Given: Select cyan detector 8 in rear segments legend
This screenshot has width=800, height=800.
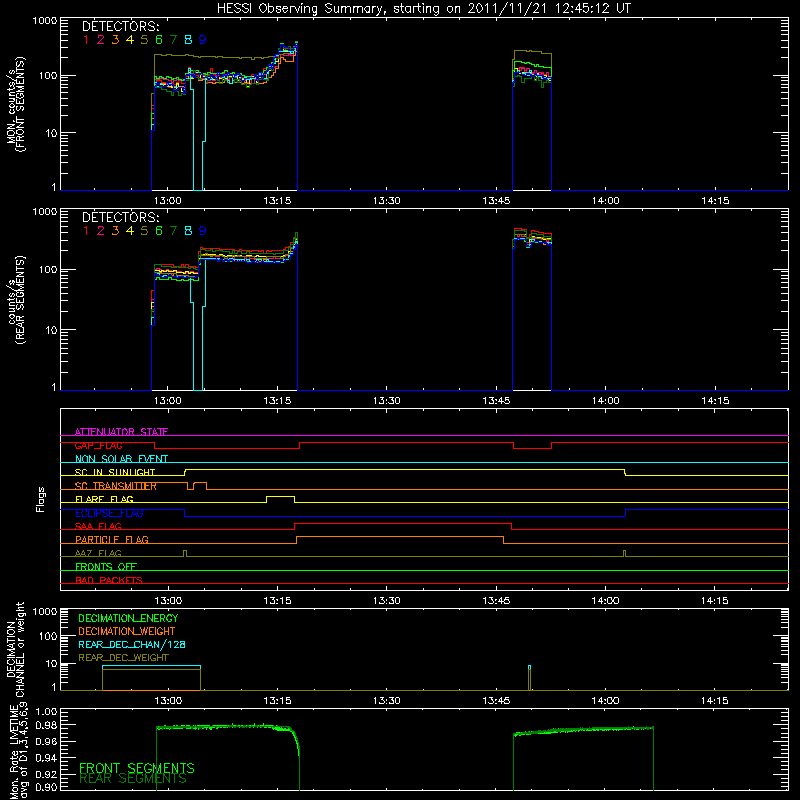Looking at the screenshot, I should [188, 231].
